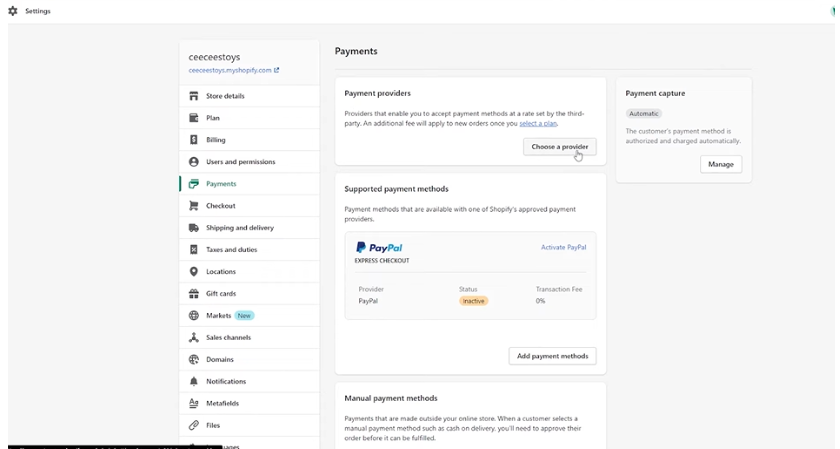Screen dimensions: 840x449
Task: Click the 0% transaction fee value
Action: click(541, 301)
